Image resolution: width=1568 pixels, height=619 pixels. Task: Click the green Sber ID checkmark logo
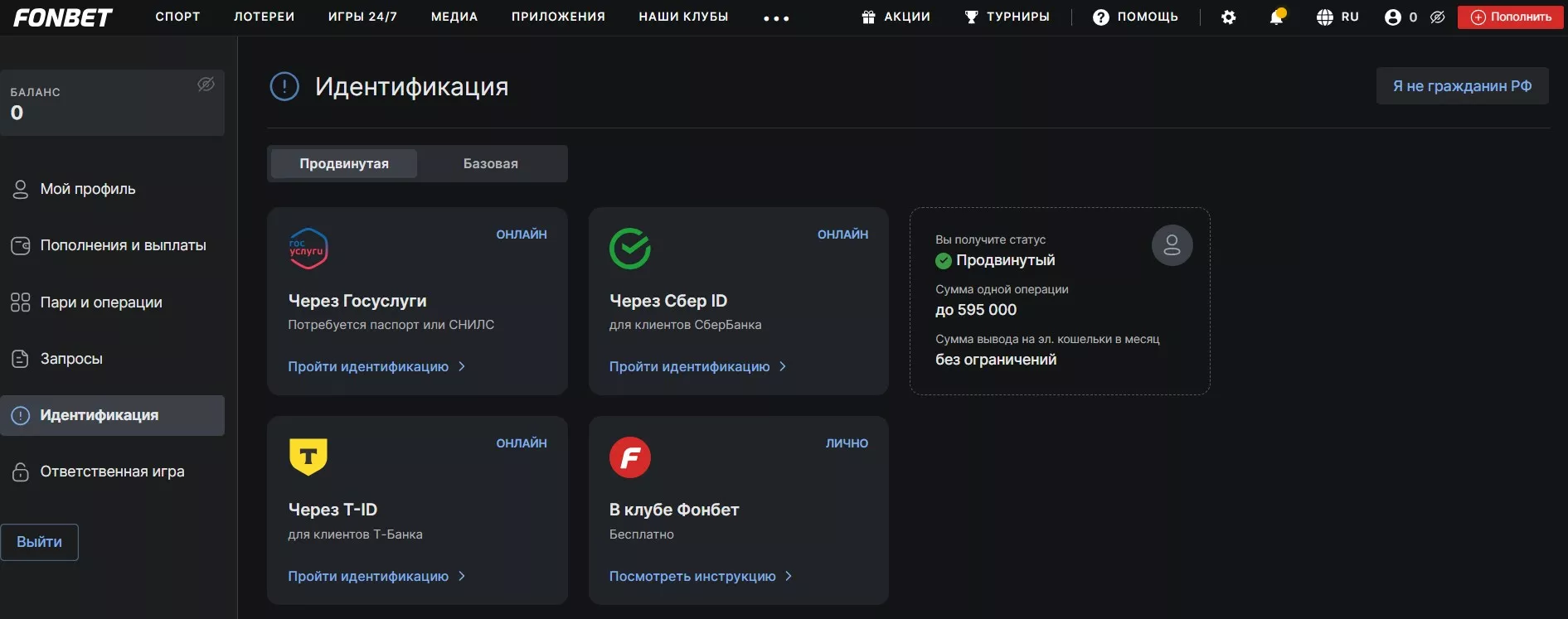(x=629, y=249)
